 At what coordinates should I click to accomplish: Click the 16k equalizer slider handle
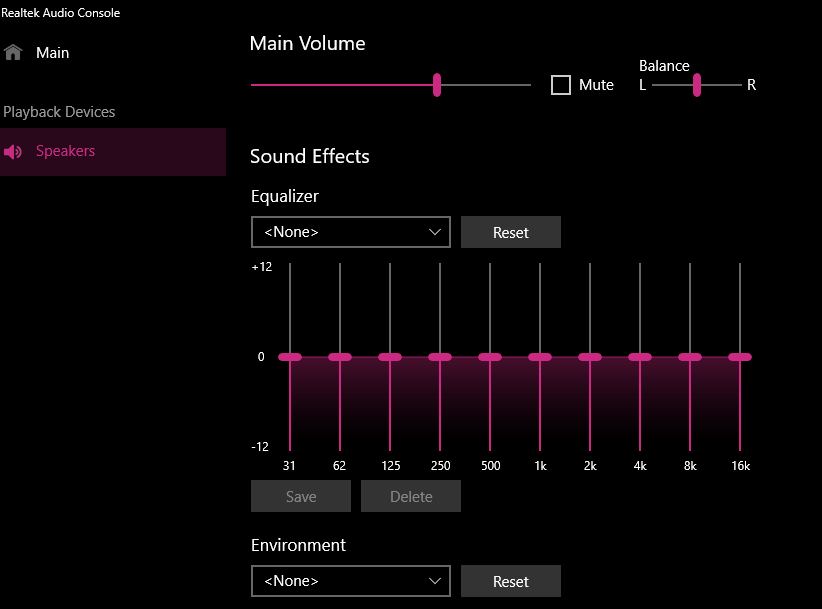tap(740, 357)
